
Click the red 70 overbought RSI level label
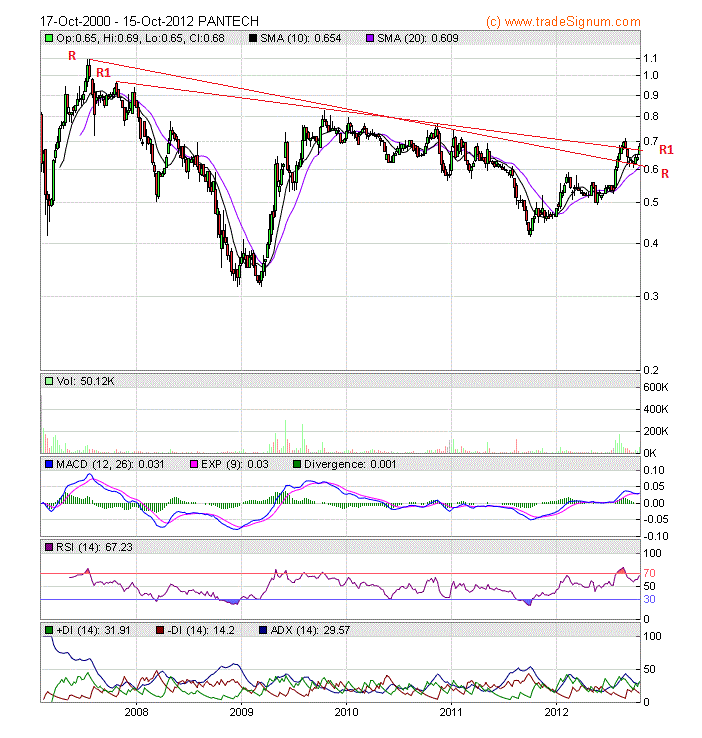(649, 573)
